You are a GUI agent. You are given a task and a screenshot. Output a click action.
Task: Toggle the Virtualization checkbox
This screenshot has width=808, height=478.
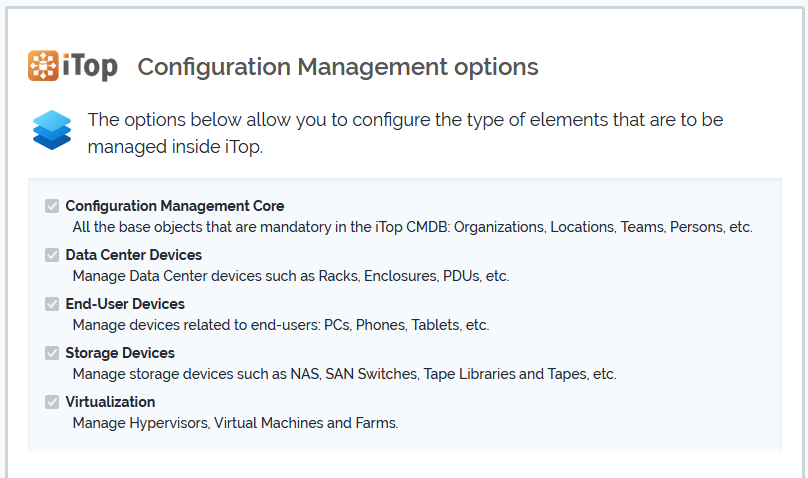[52, 402]
